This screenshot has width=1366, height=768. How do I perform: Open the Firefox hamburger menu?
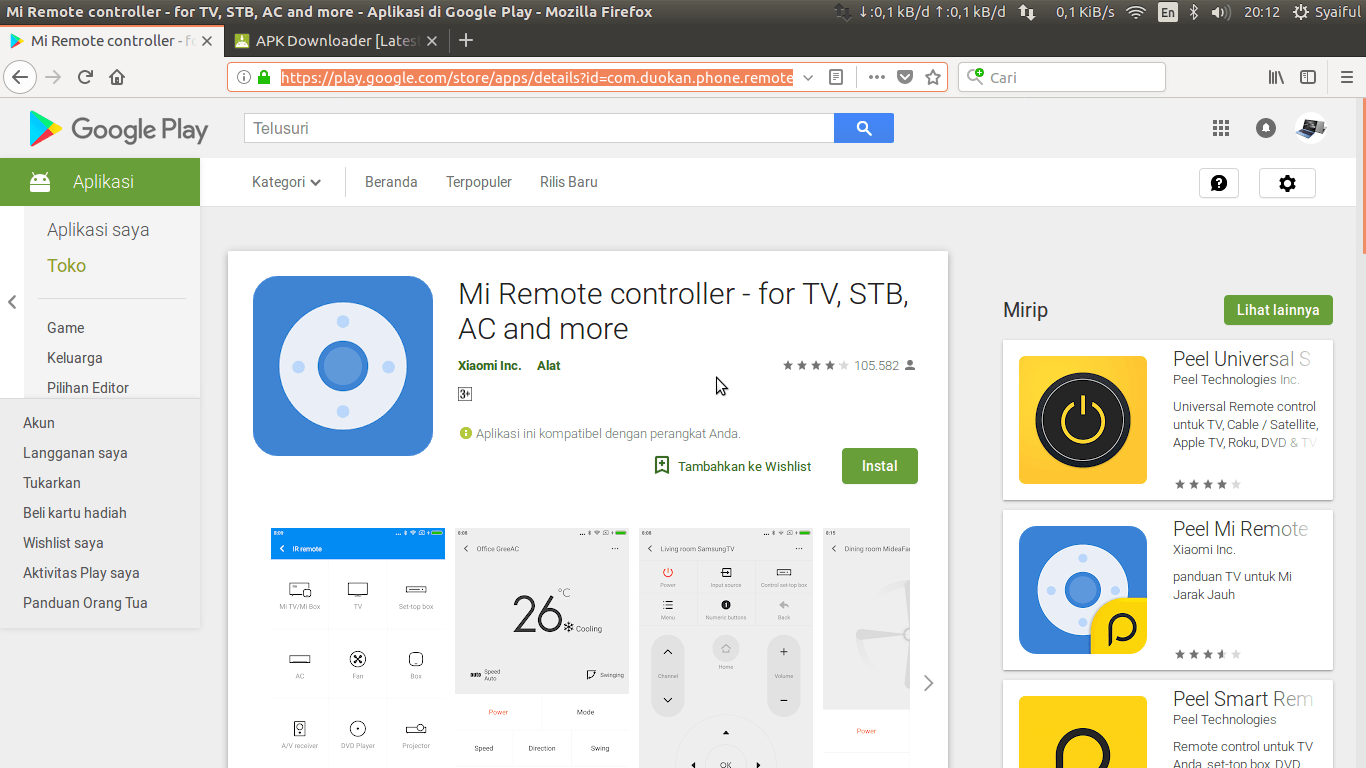tap(1347, 77)
